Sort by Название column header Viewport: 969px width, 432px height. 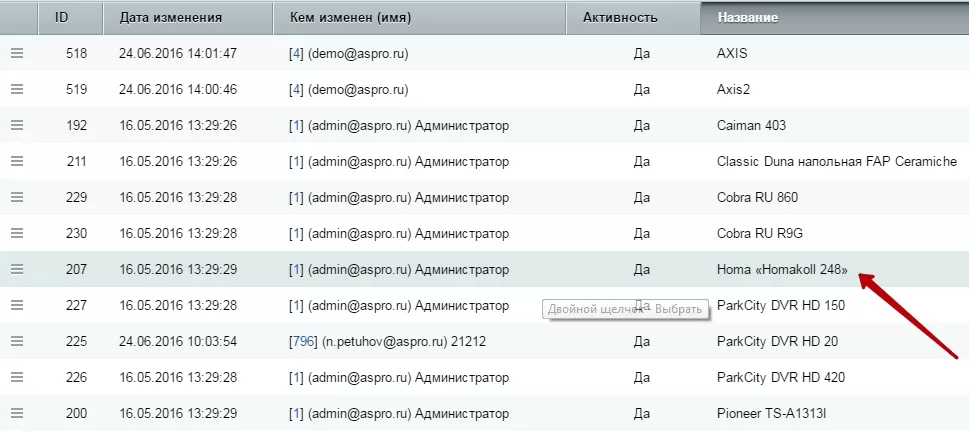(835, 17)
